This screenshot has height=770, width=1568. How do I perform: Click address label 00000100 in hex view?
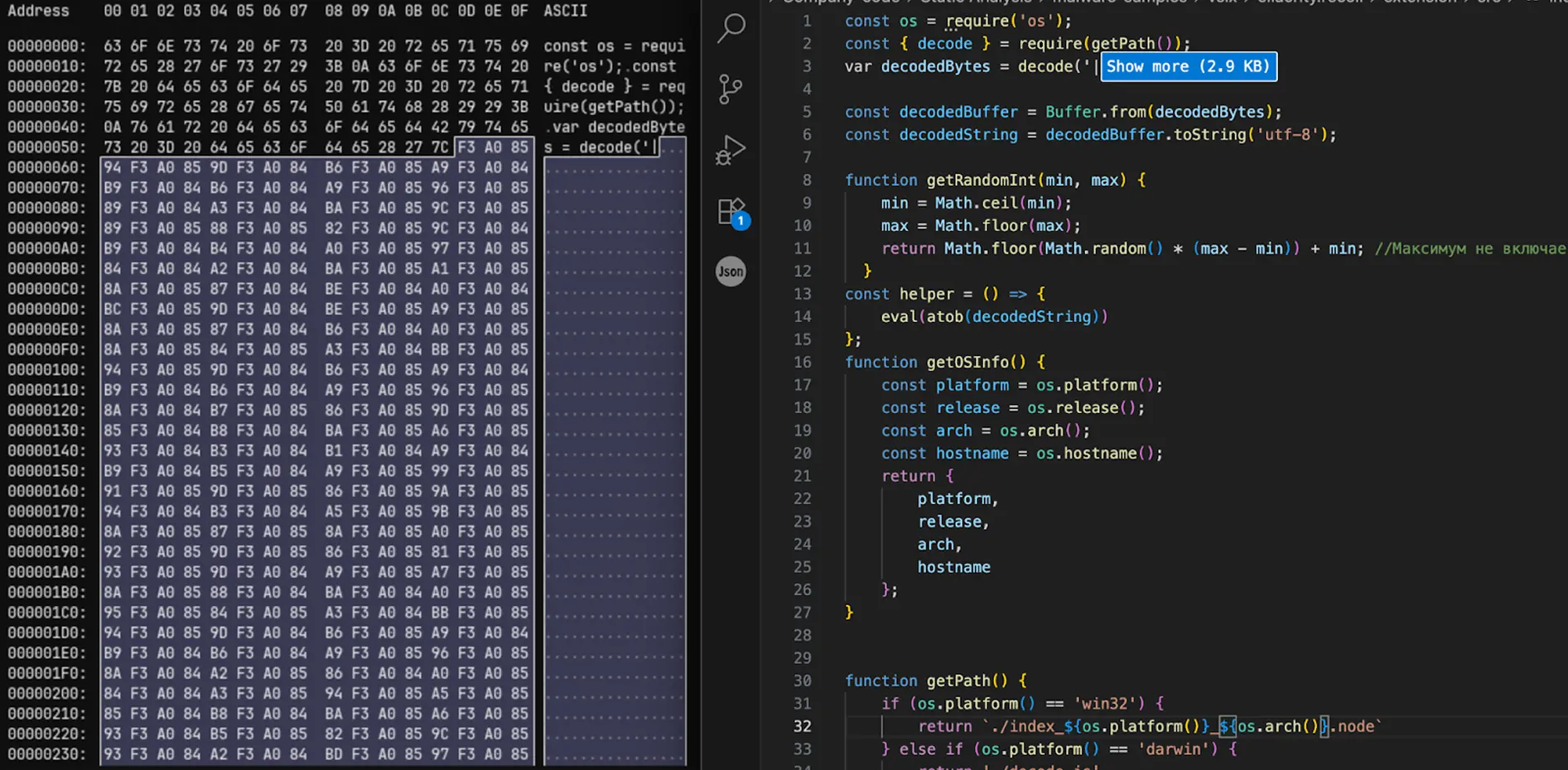(46, 369)
